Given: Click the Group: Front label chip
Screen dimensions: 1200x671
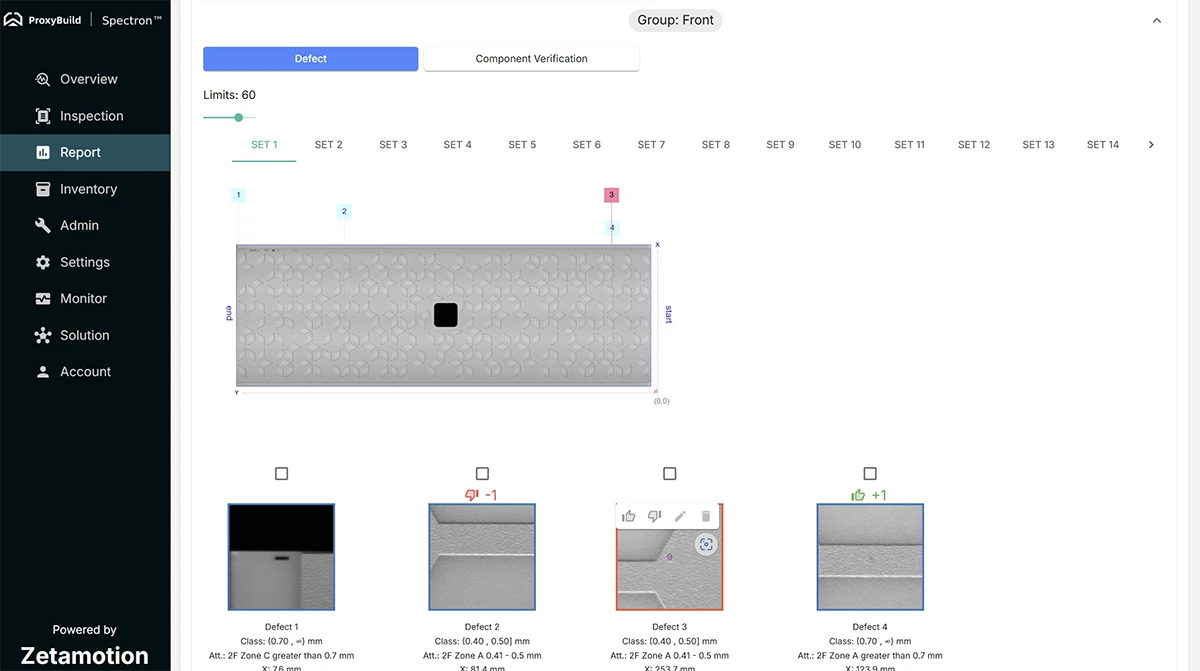Looking at the screenshot, I should click(676, 20).
